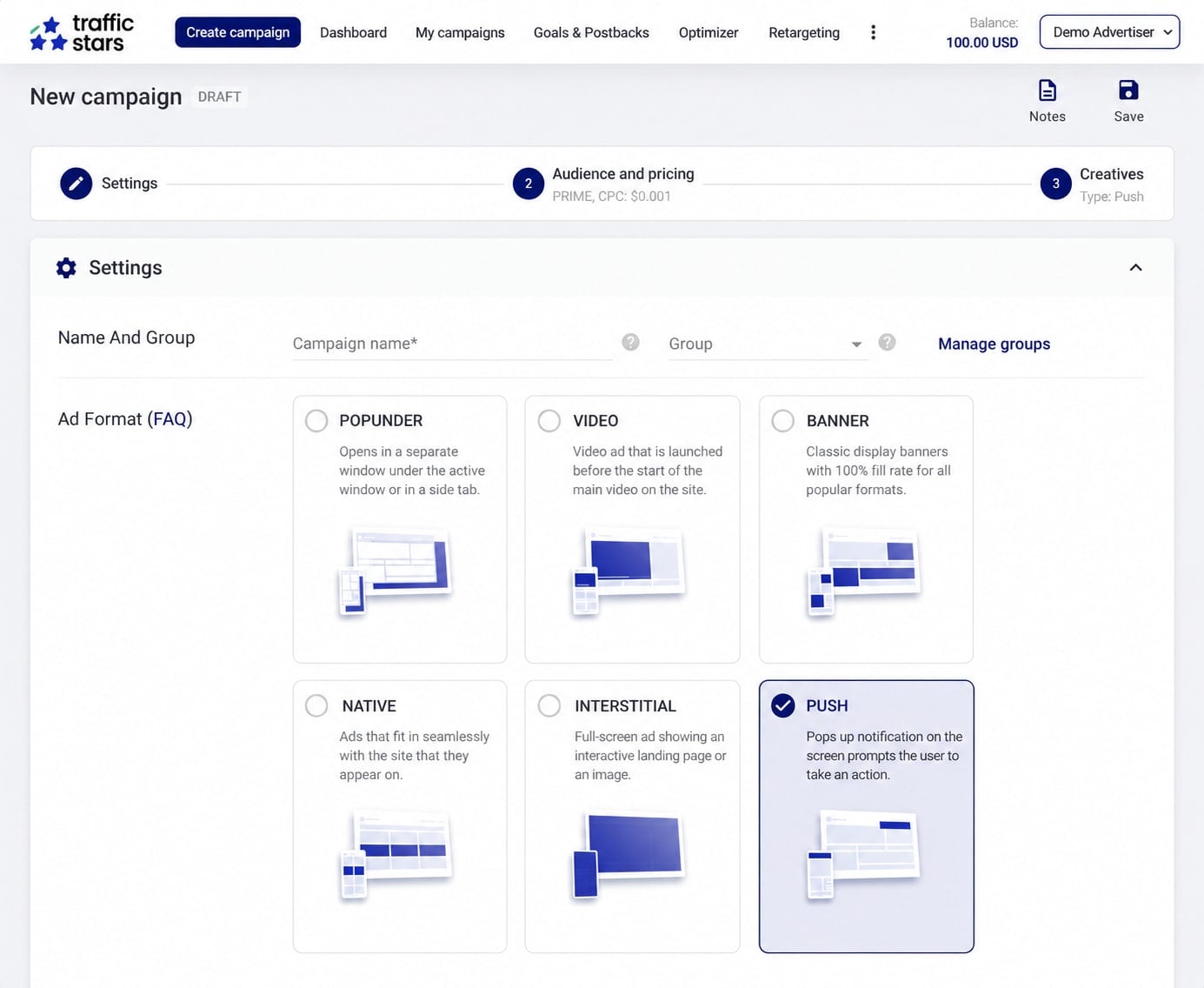Click the Settings gear icon
Viewport: 1204px width, 988px height.
coord(66,268)
